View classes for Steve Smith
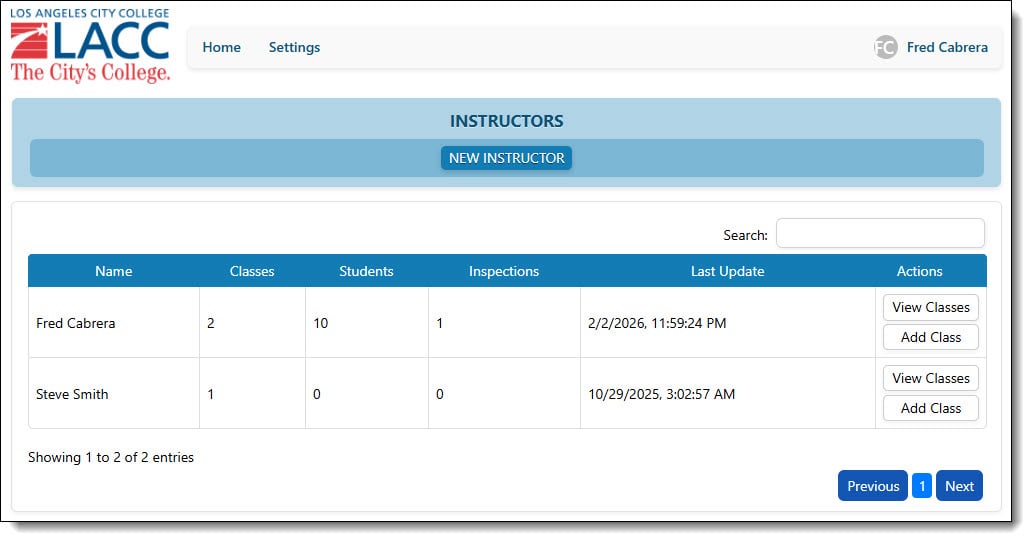This screenshot has width=1032, height=542. click(x=930, y=378)
